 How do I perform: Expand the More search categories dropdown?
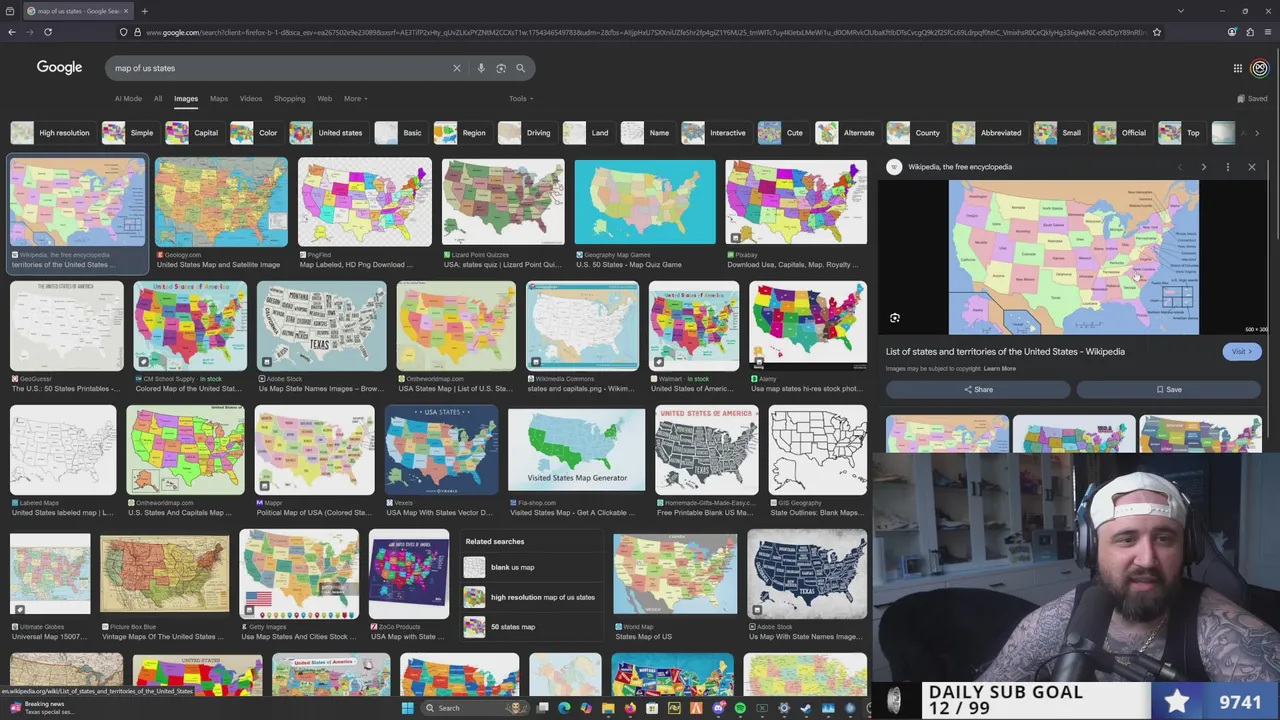[355, 99]
